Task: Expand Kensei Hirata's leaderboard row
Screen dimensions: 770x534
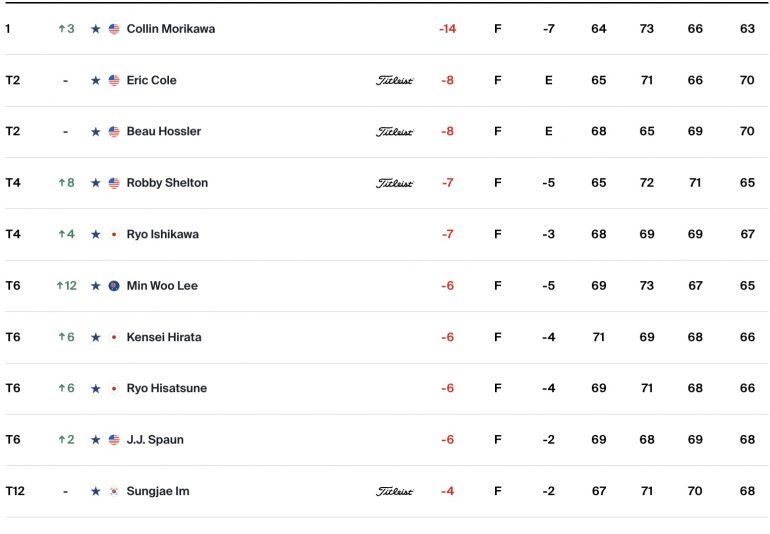Action: [385, 337]
